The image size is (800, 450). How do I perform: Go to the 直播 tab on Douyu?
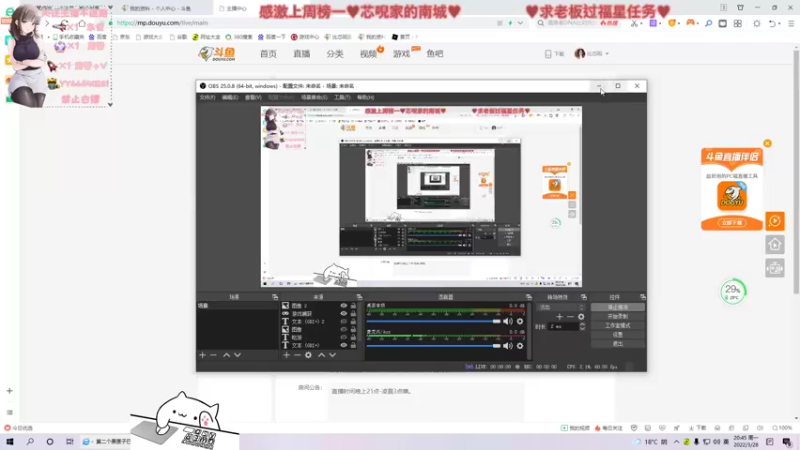(302, 54)
